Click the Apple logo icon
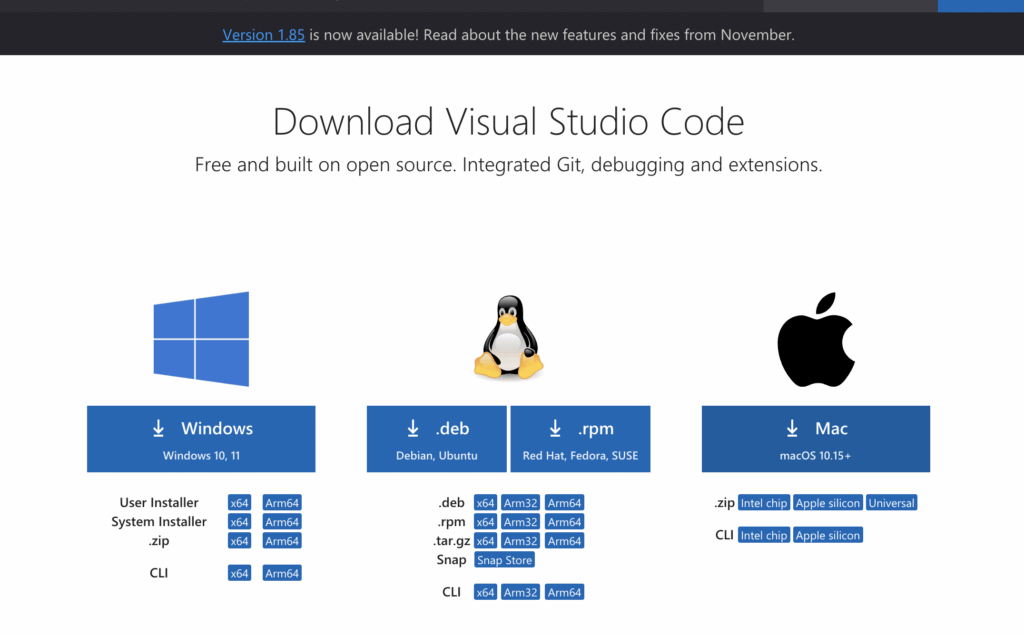This screenshot has height=635, width=1024. (816, 340)
